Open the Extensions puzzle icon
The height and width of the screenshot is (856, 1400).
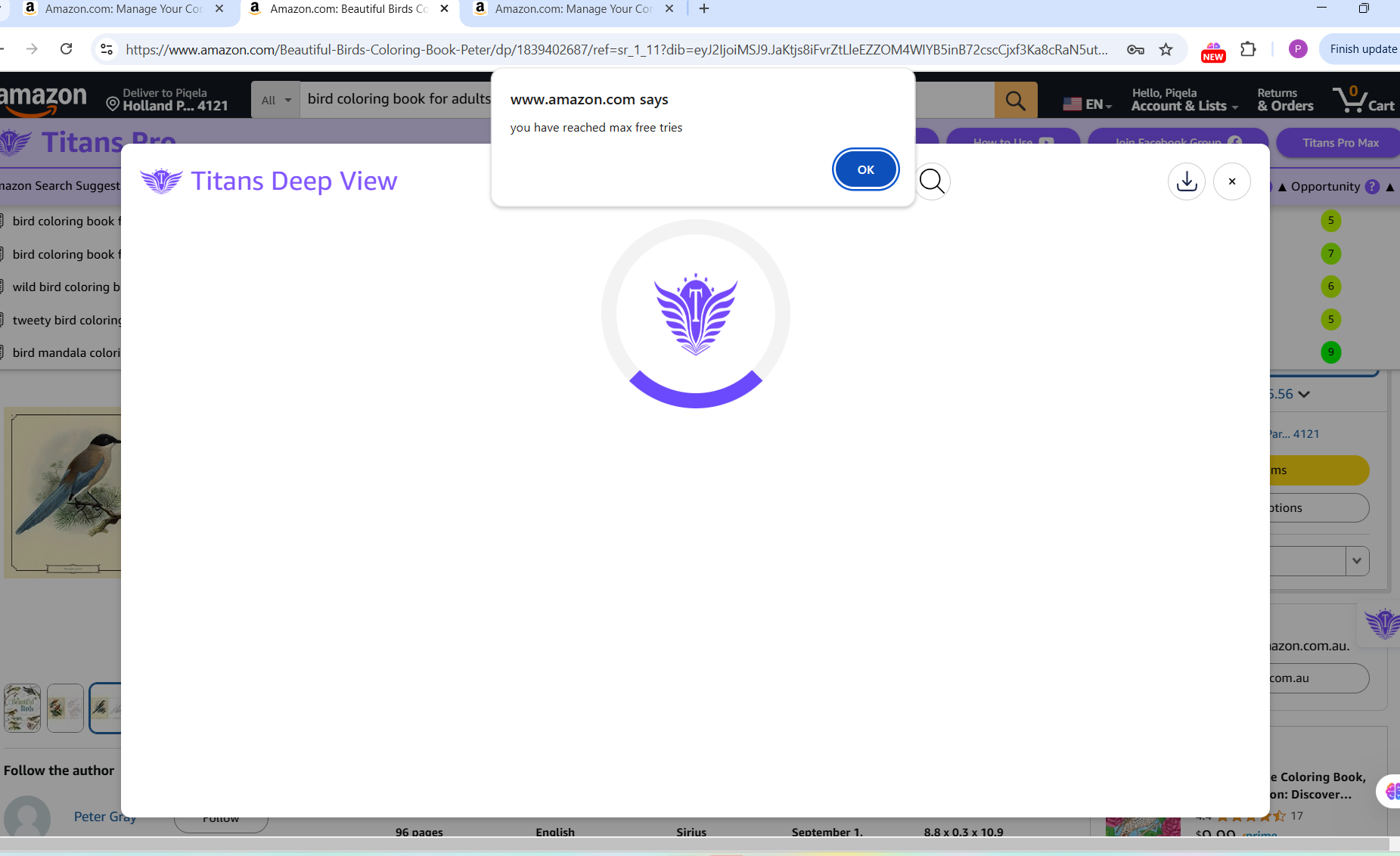pyautogui.click(x=1248, y=49)
